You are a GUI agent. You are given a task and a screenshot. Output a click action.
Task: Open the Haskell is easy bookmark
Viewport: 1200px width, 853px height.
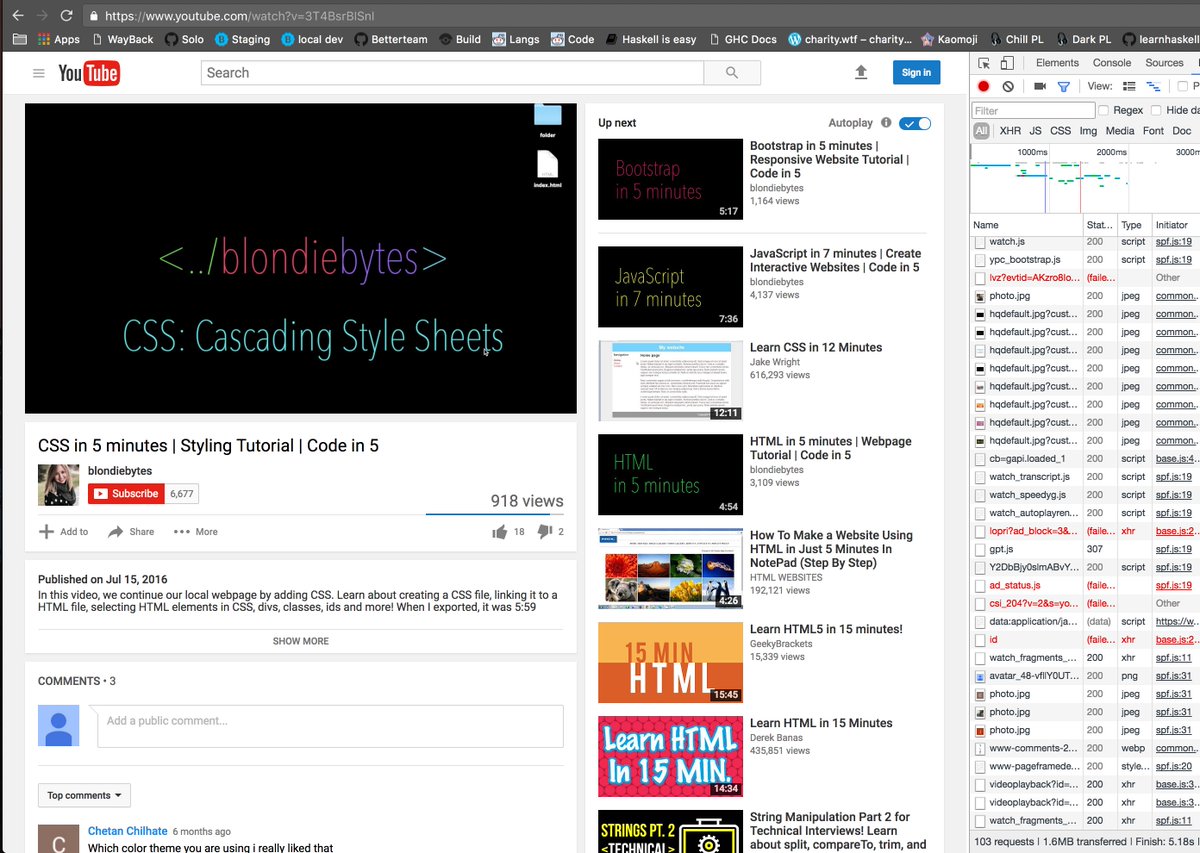[x=650, y=39]
